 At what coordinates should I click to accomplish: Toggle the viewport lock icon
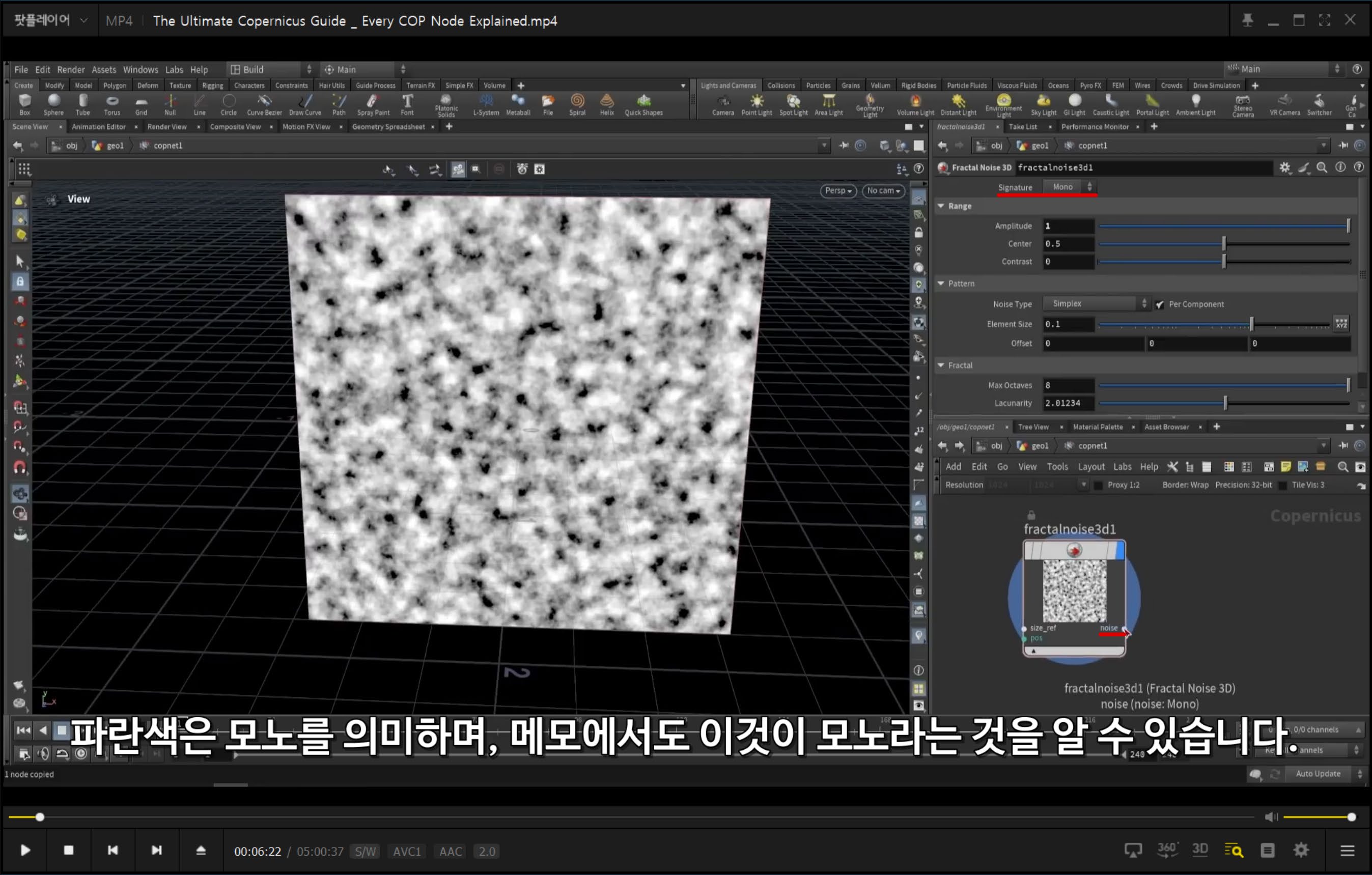(918, 233)
